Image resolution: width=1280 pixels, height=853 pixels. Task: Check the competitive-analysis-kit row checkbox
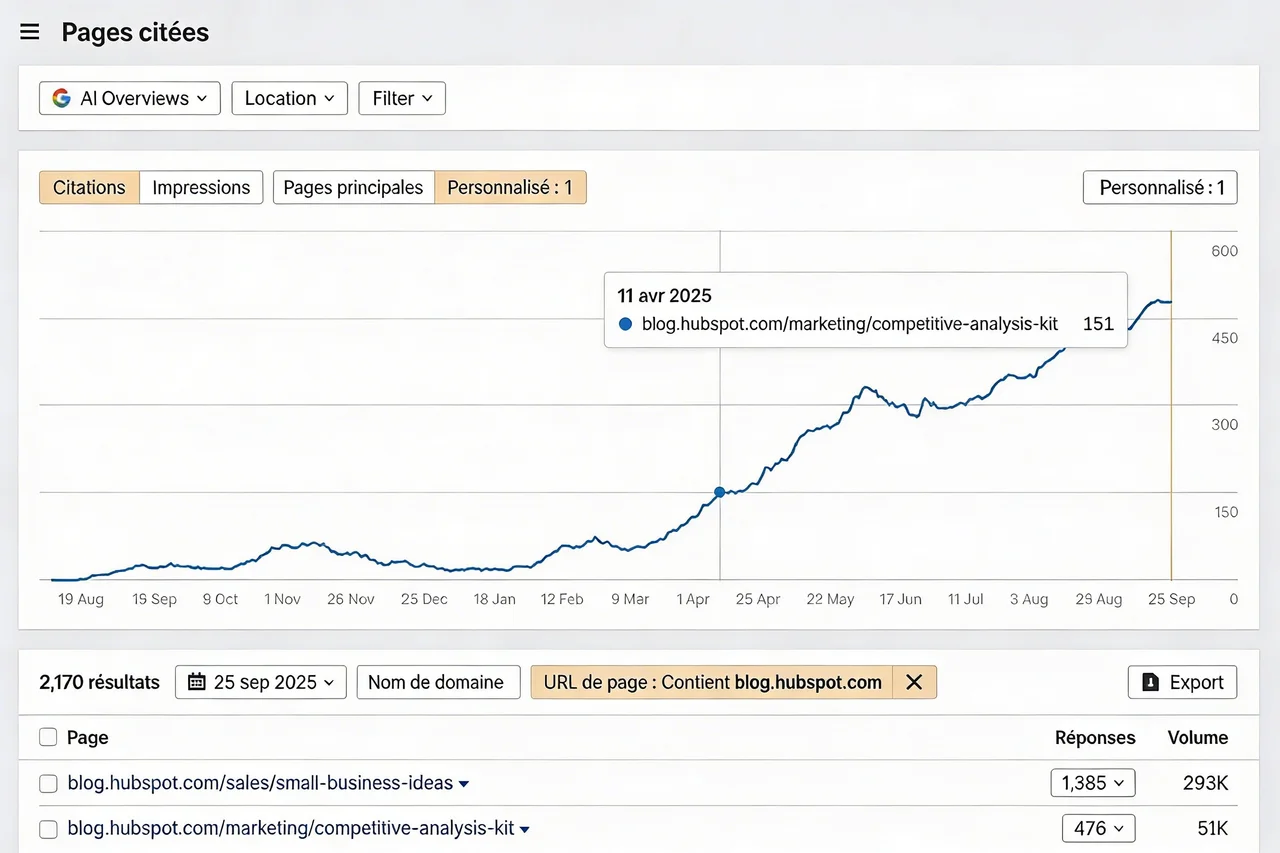pos(48,829)
